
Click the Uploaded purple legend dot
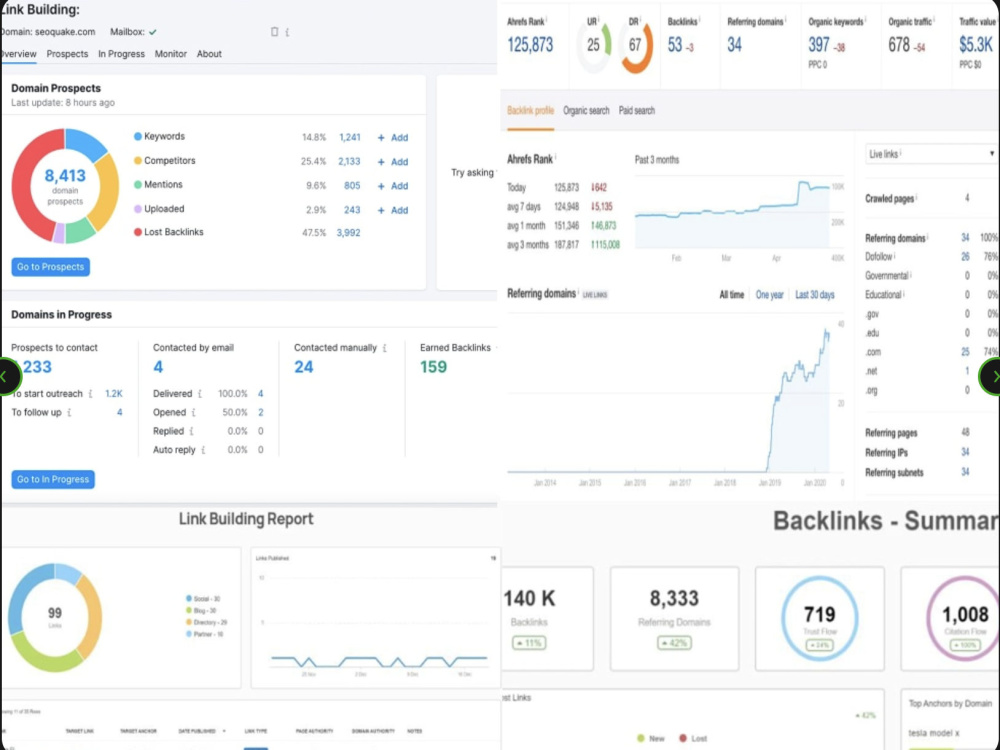click(x=137, y=209)
